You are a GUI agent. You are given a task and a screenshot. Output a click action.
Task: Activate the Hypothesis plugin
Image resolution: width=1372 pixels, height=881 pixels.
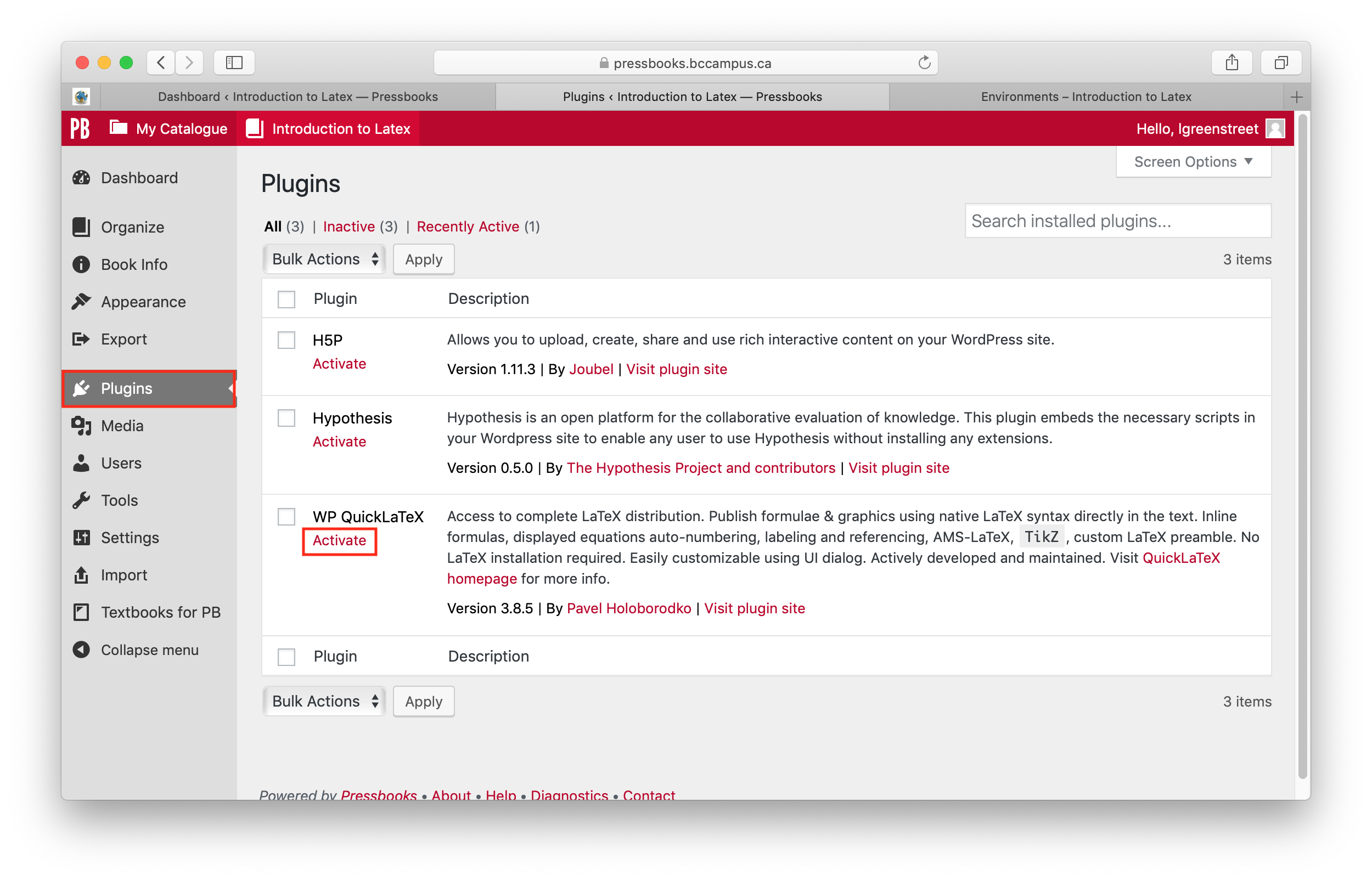[339, 442]
